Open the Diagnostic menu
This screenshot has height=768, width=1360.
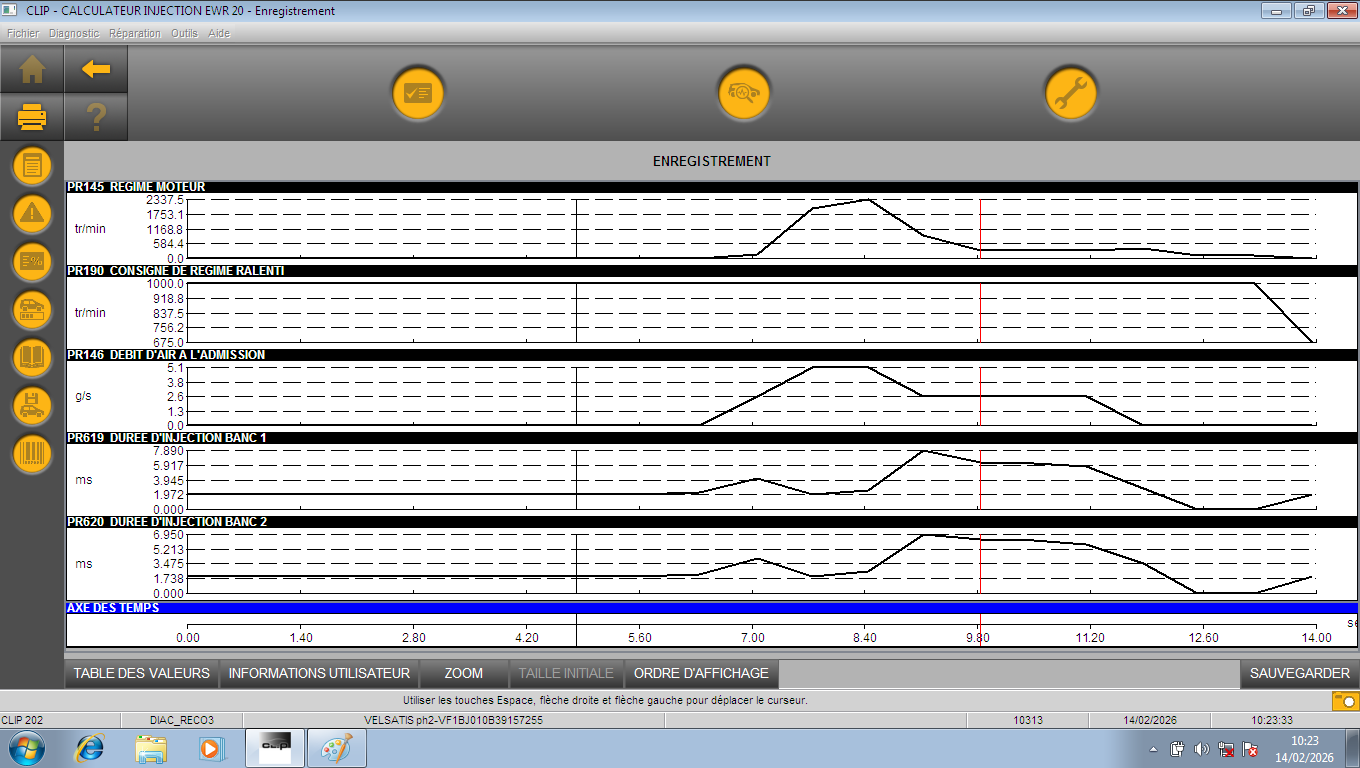[x=74, y=33]
